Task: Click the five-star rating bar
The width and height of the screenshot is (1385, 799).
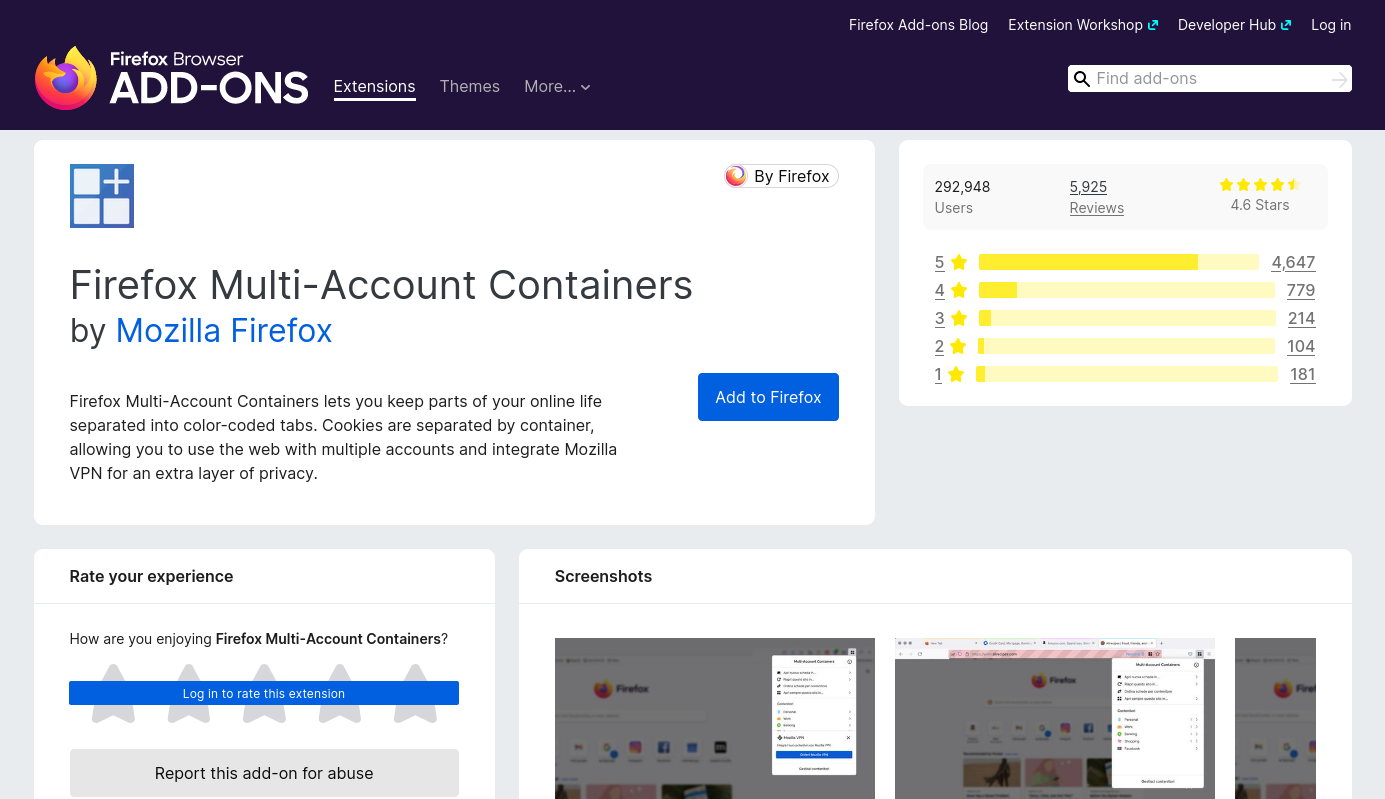Action: (x=1118, y=262)
